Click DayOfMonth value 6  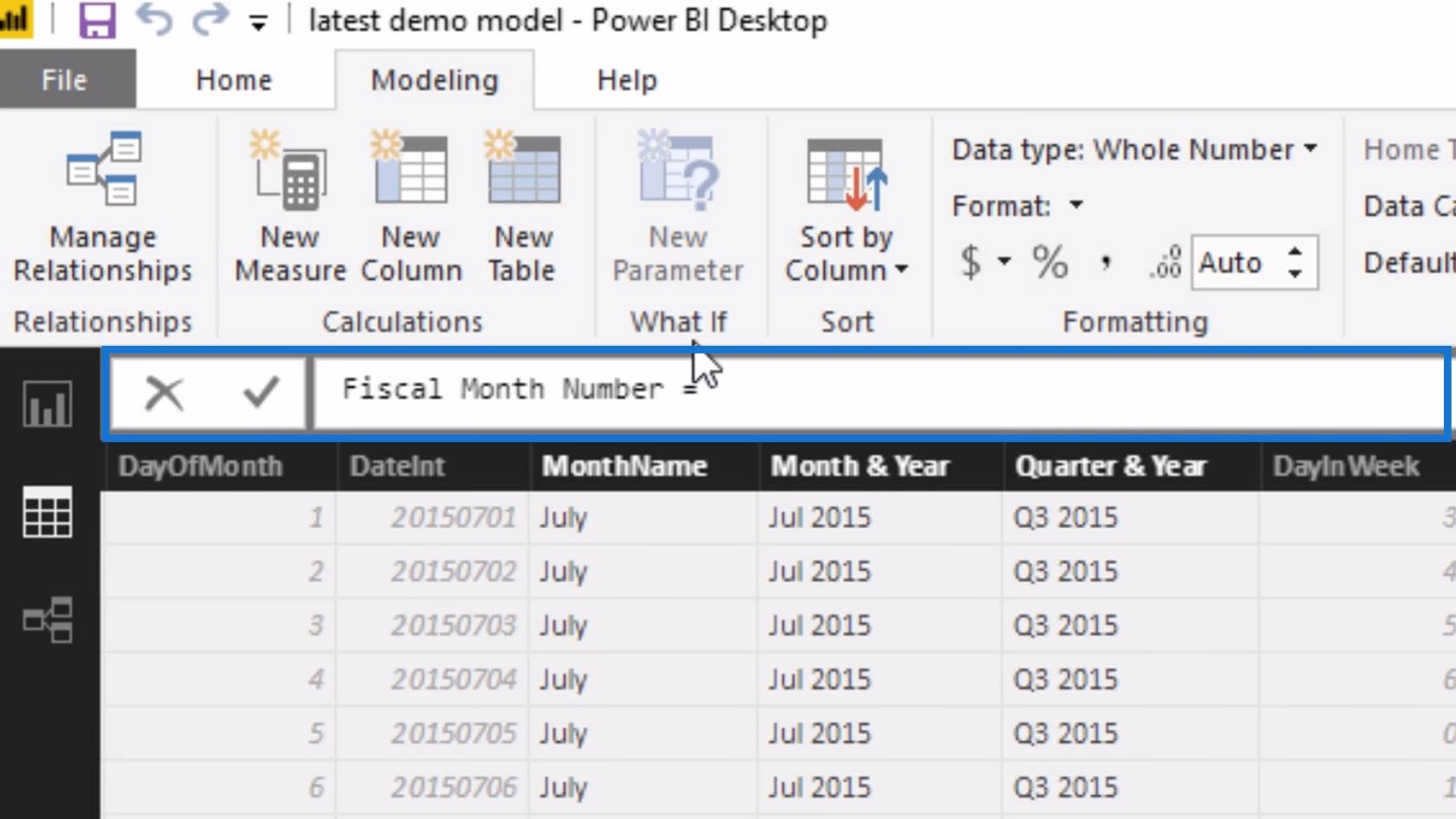tap(219, 787)
